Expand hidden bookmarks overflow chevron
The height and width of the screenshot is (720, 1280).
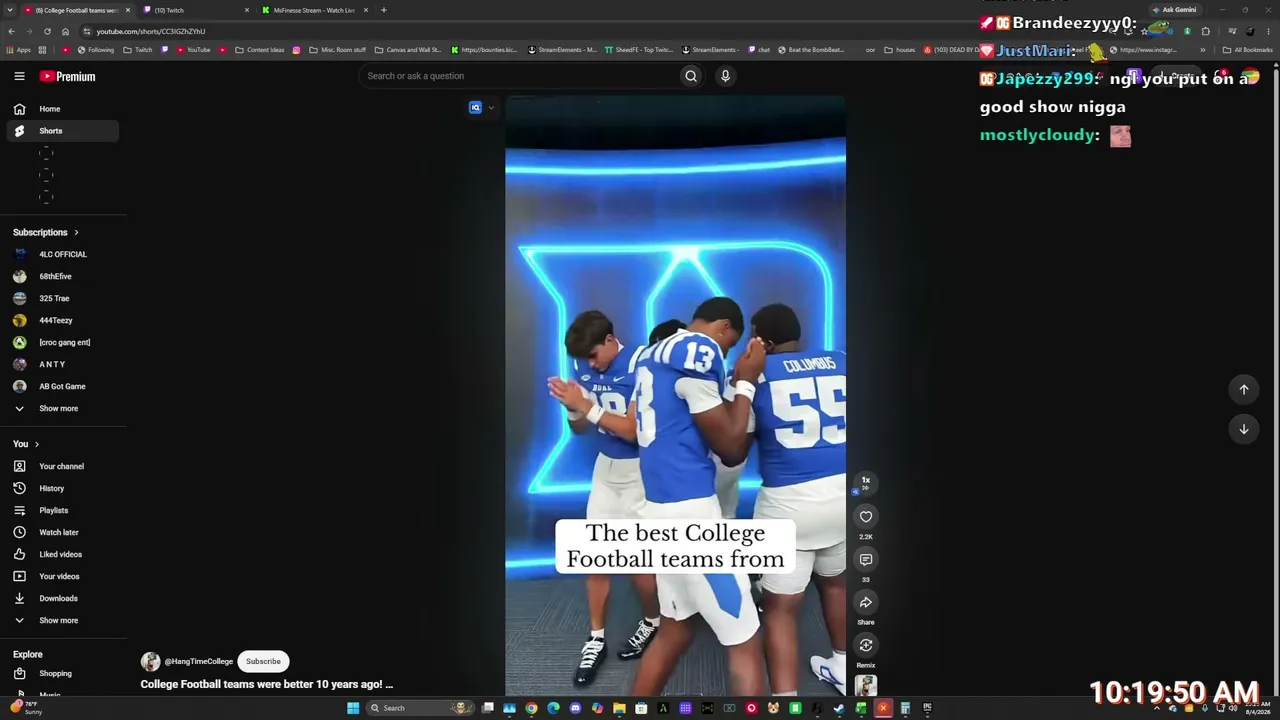tap(1202, 50)
